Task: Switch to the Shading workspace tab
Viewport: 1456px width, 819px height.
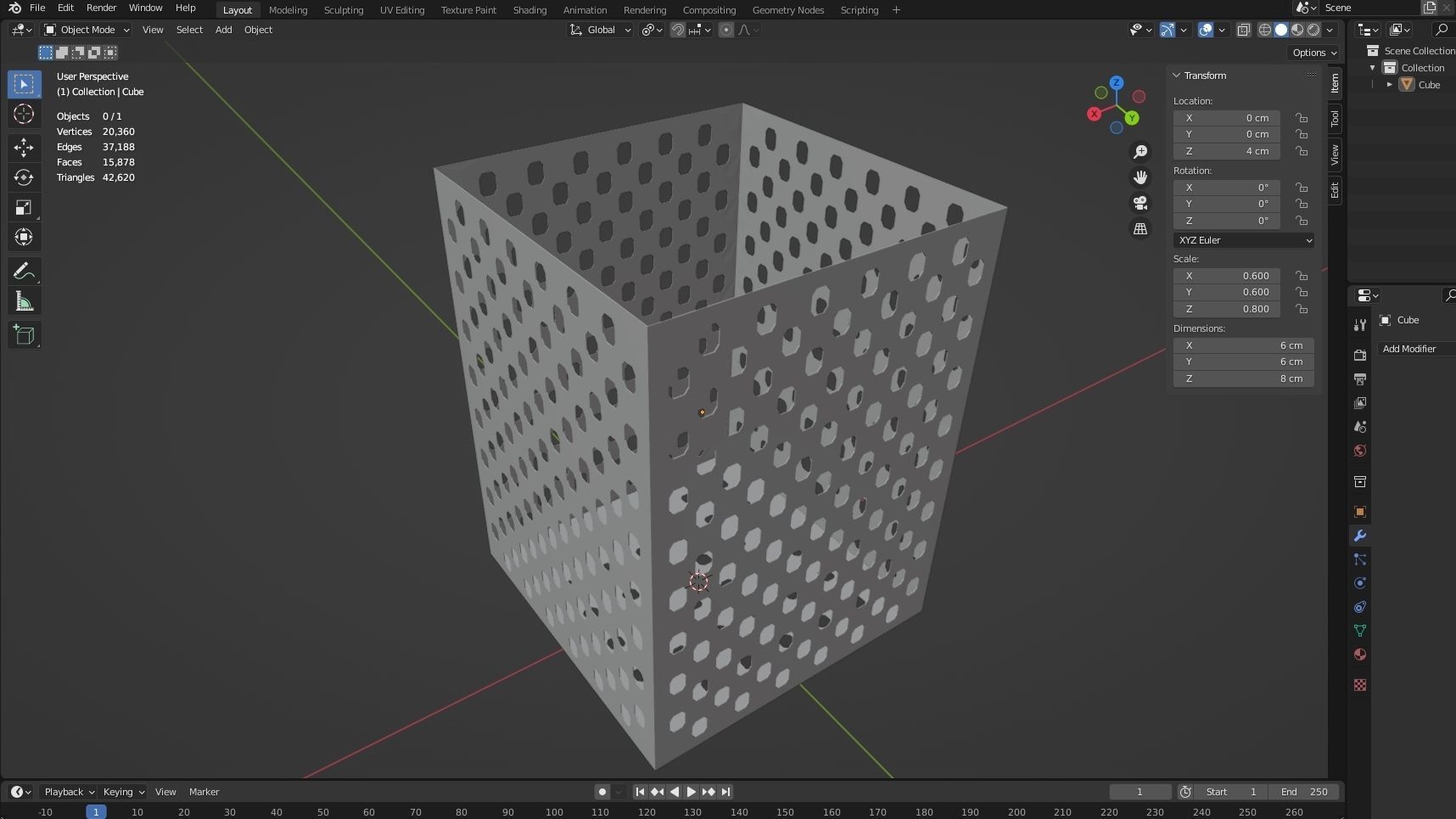Action: (529, 10)
